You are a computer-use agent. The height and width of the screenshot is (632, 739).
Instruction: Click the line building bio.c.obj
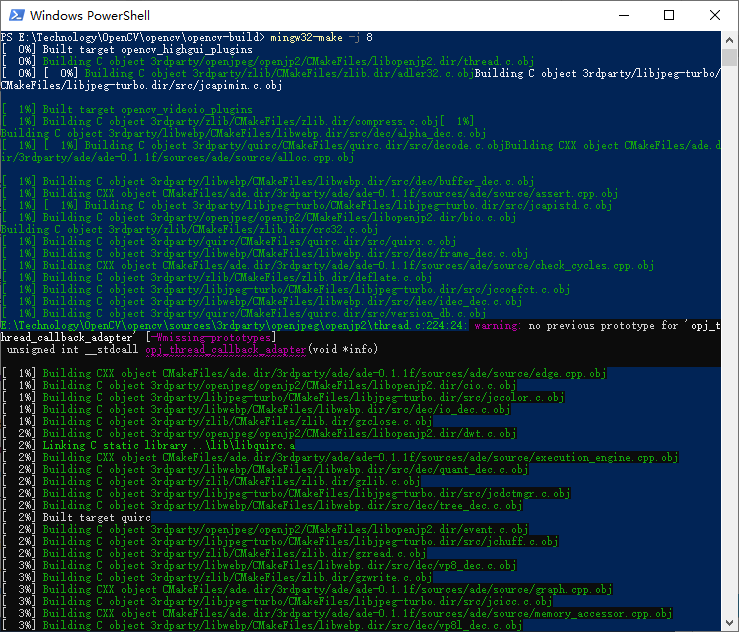tap(259, 217)
